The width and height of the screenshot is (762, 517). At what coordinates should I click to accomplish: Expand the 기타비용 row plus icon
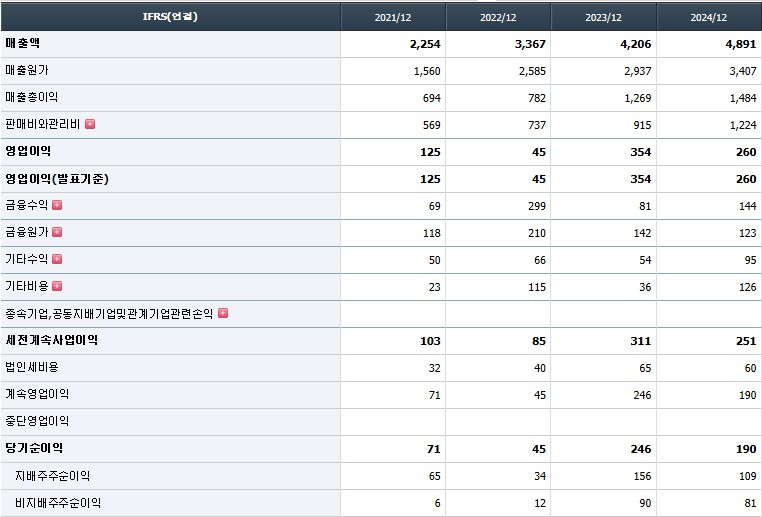click(x=57, y=286)
